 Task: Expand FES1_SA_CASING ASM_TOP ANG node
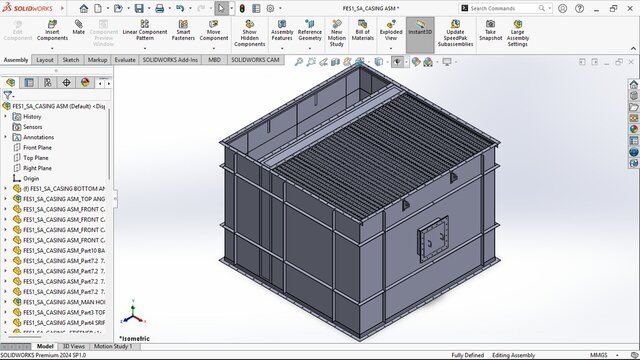pyautogui.click(x=6, y=199)
